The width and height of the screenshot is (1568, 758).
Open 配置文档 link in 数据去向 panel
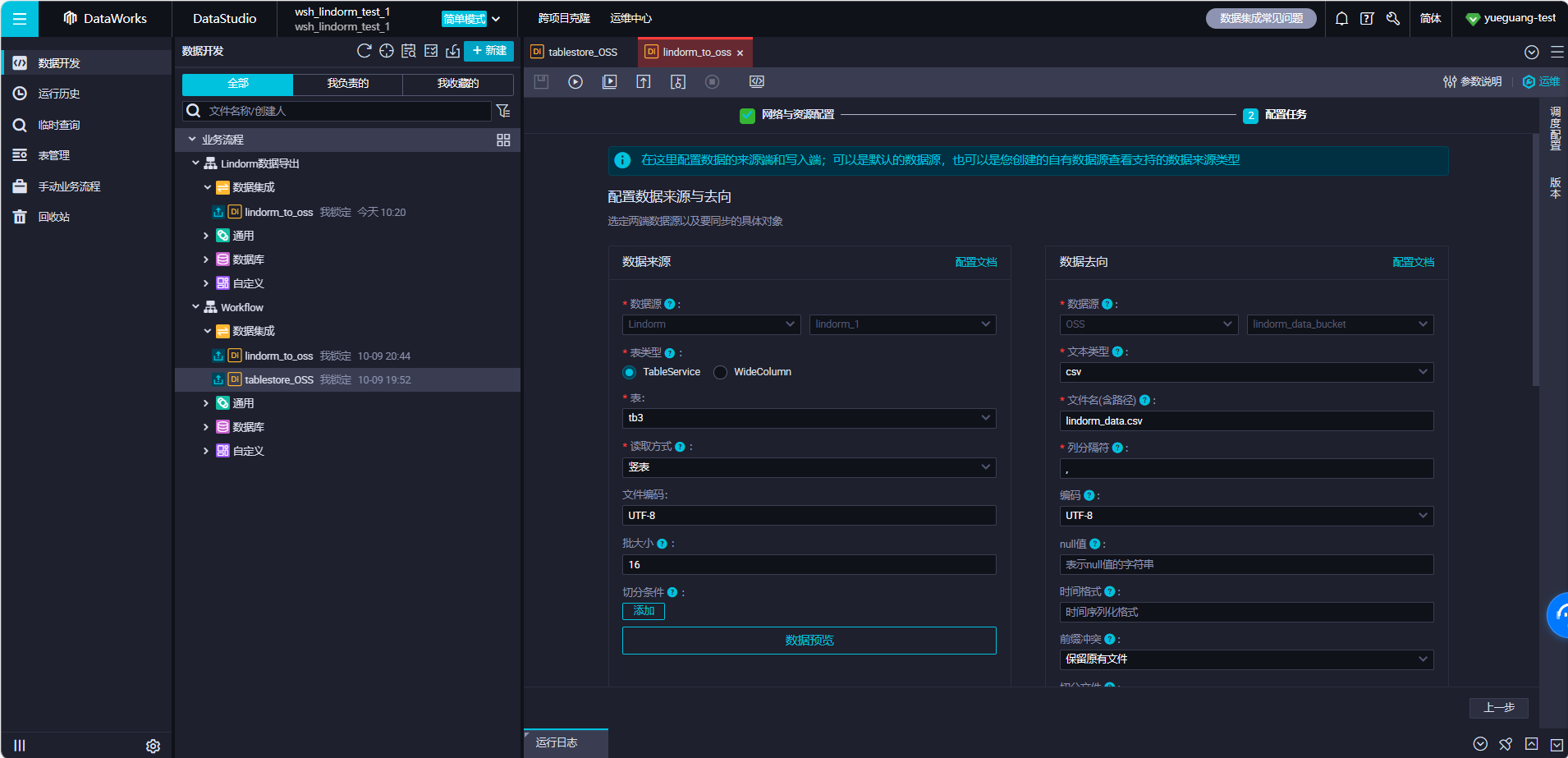click(x=1414, y=262)
